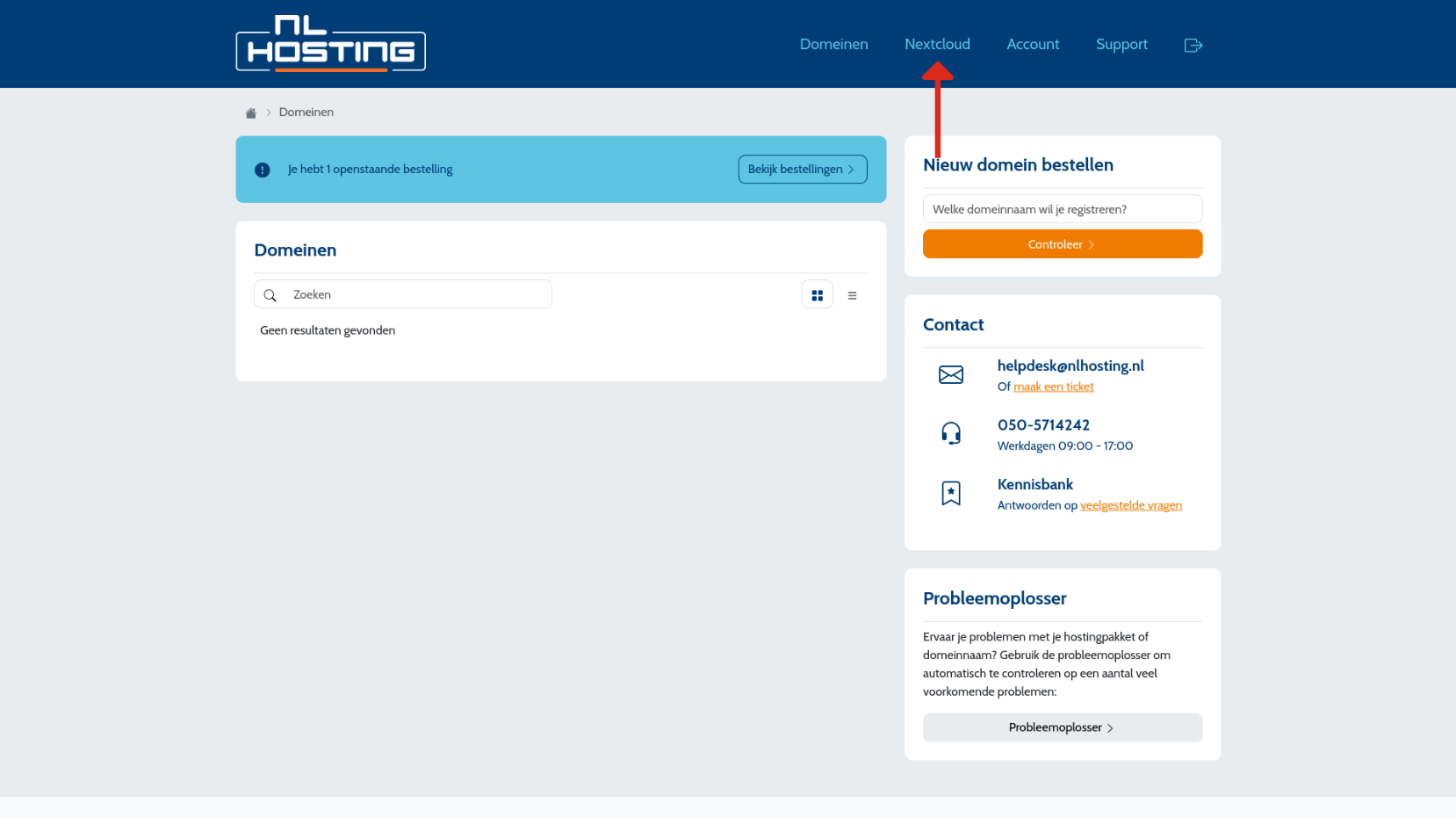Image resolution: width=1456 pixels, height=818 pixels.
Task: Click the domain name registration field
Action: 1062,209
